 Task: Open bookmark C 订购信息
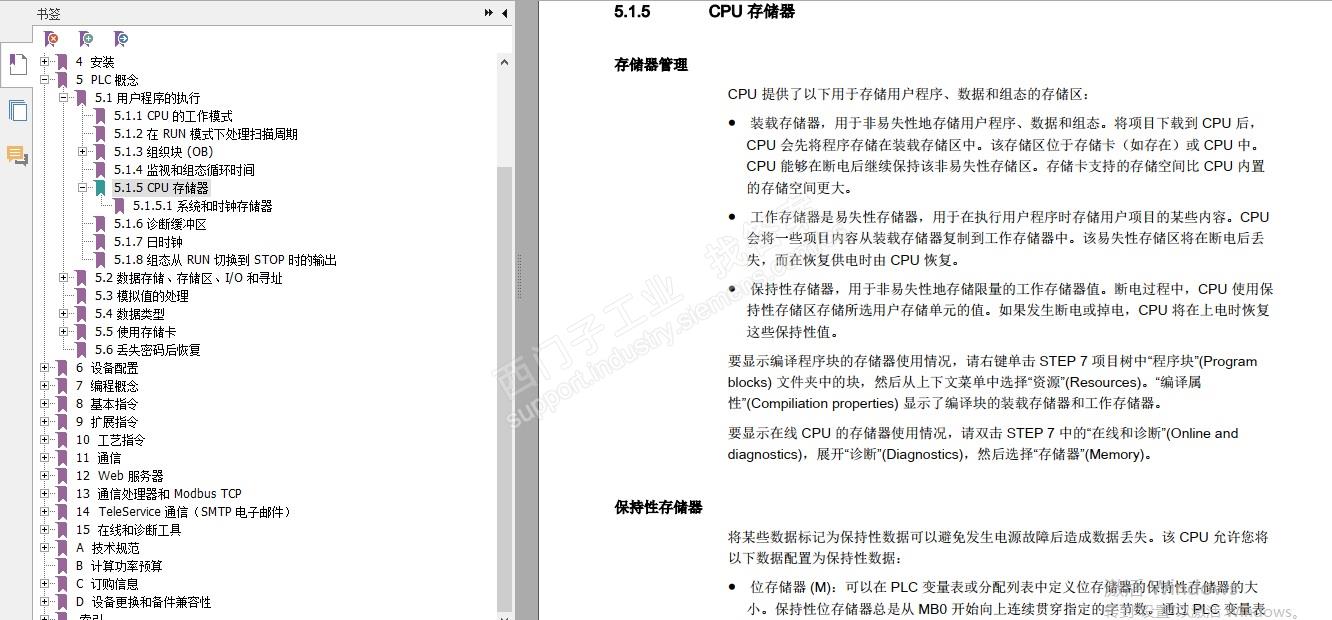tap(107, 584)
